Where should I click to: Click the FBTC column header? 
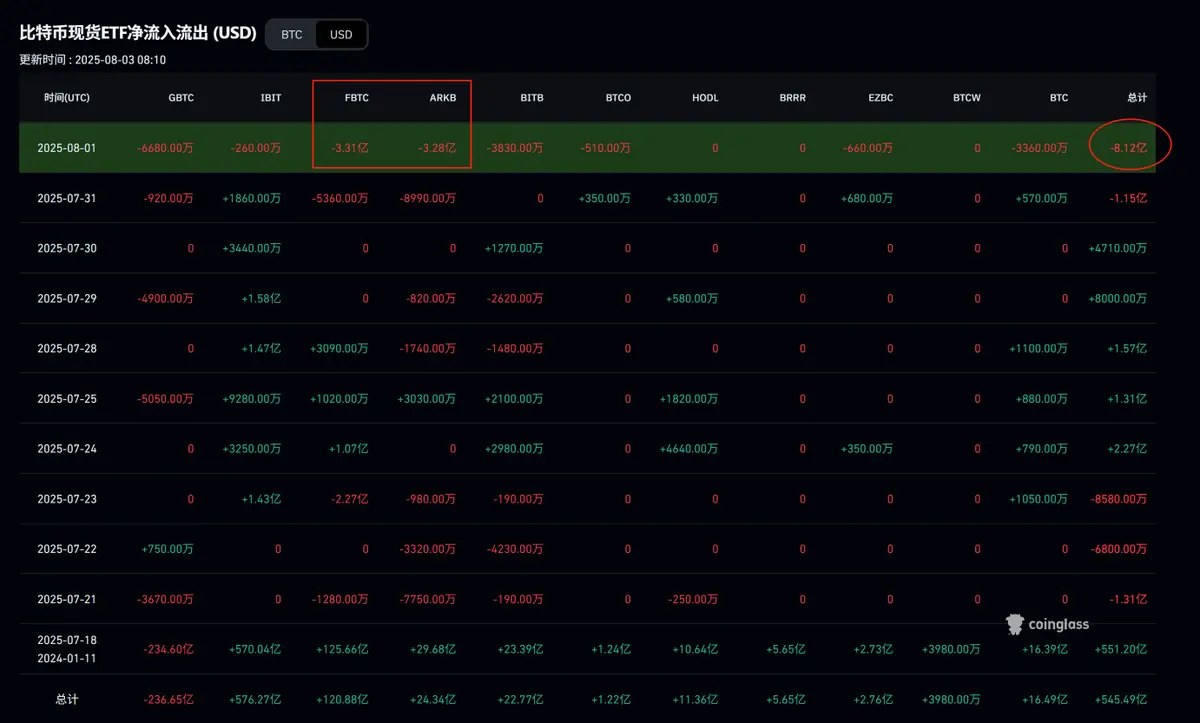(356, 98)
